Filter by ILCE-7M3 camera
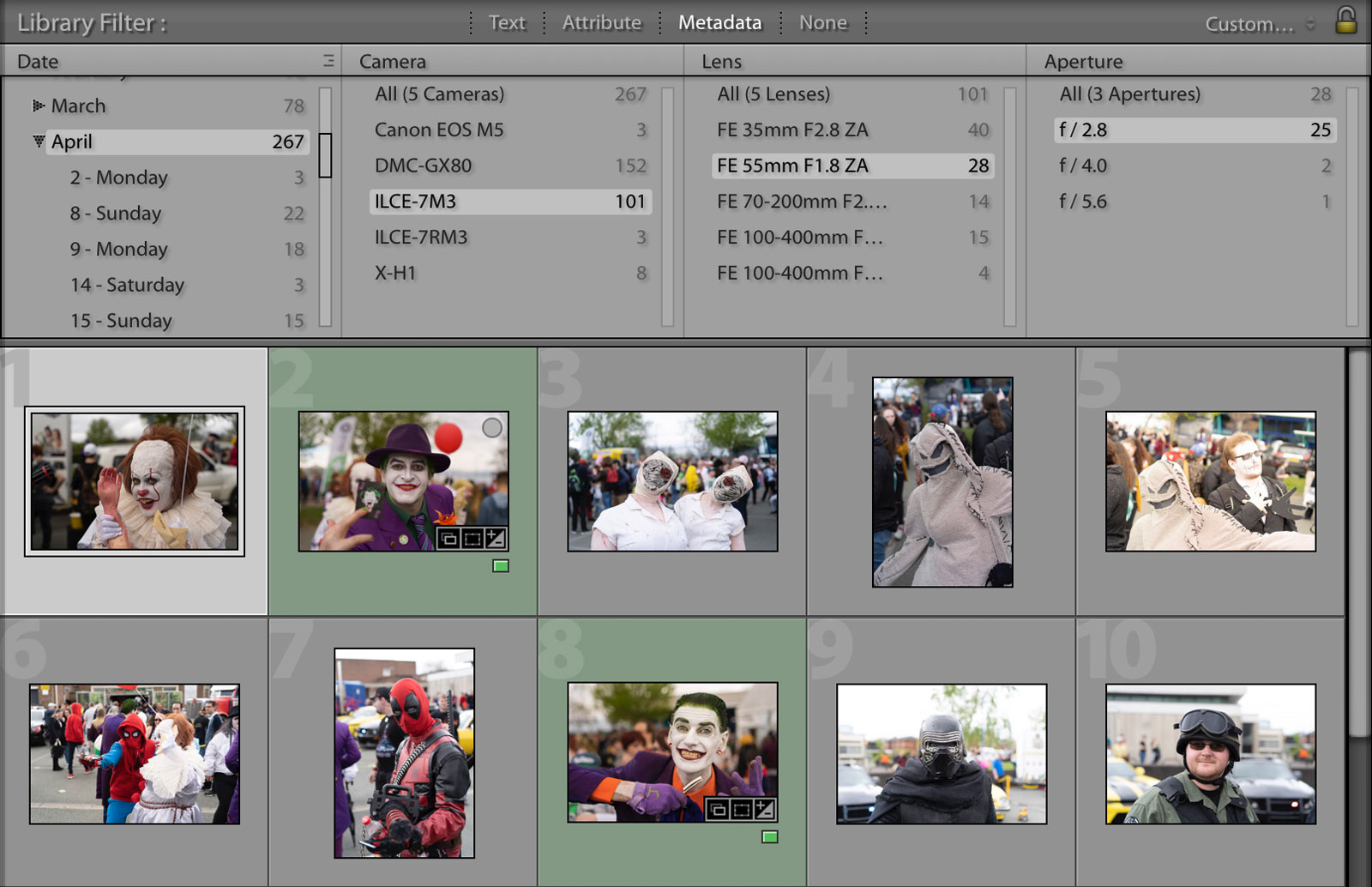The height and width of the screenshot is (887, 1372). (510, 202)
